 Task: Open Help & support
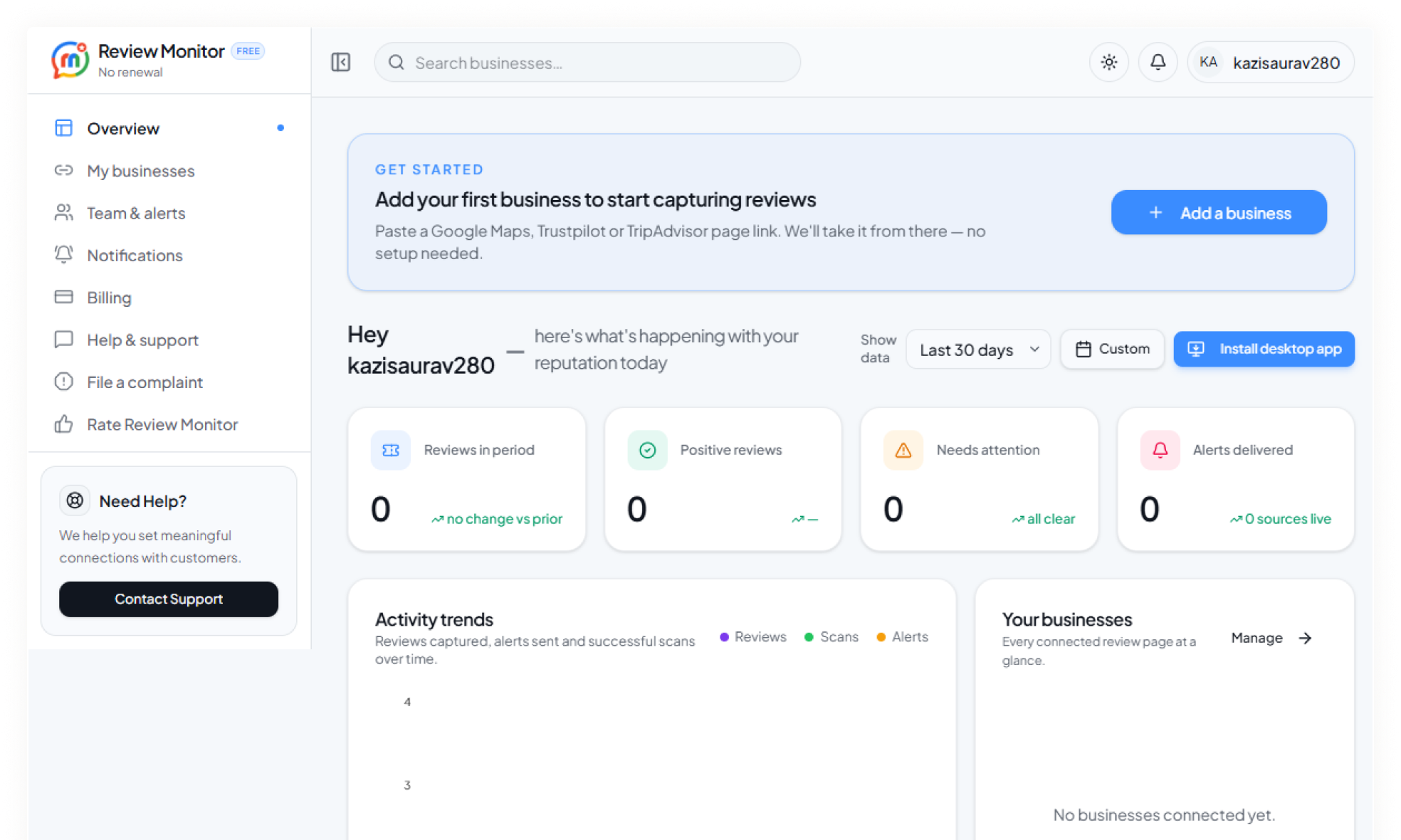tap(169, 340)
